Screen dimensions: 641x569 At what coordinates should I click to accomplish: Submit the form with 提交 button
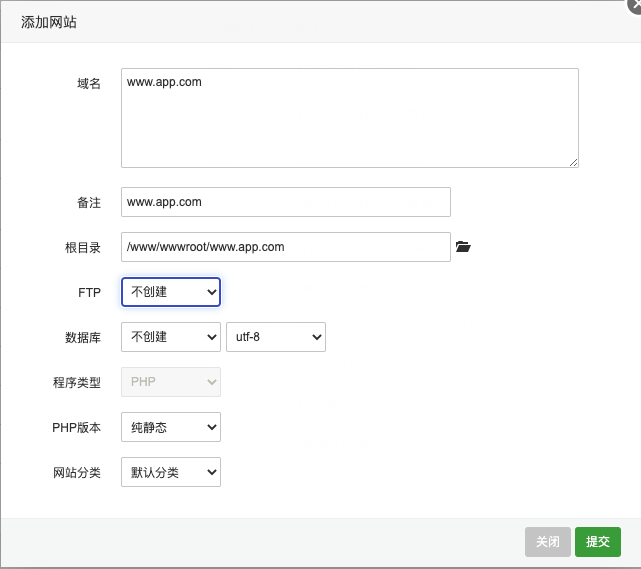tap(597, 542)
